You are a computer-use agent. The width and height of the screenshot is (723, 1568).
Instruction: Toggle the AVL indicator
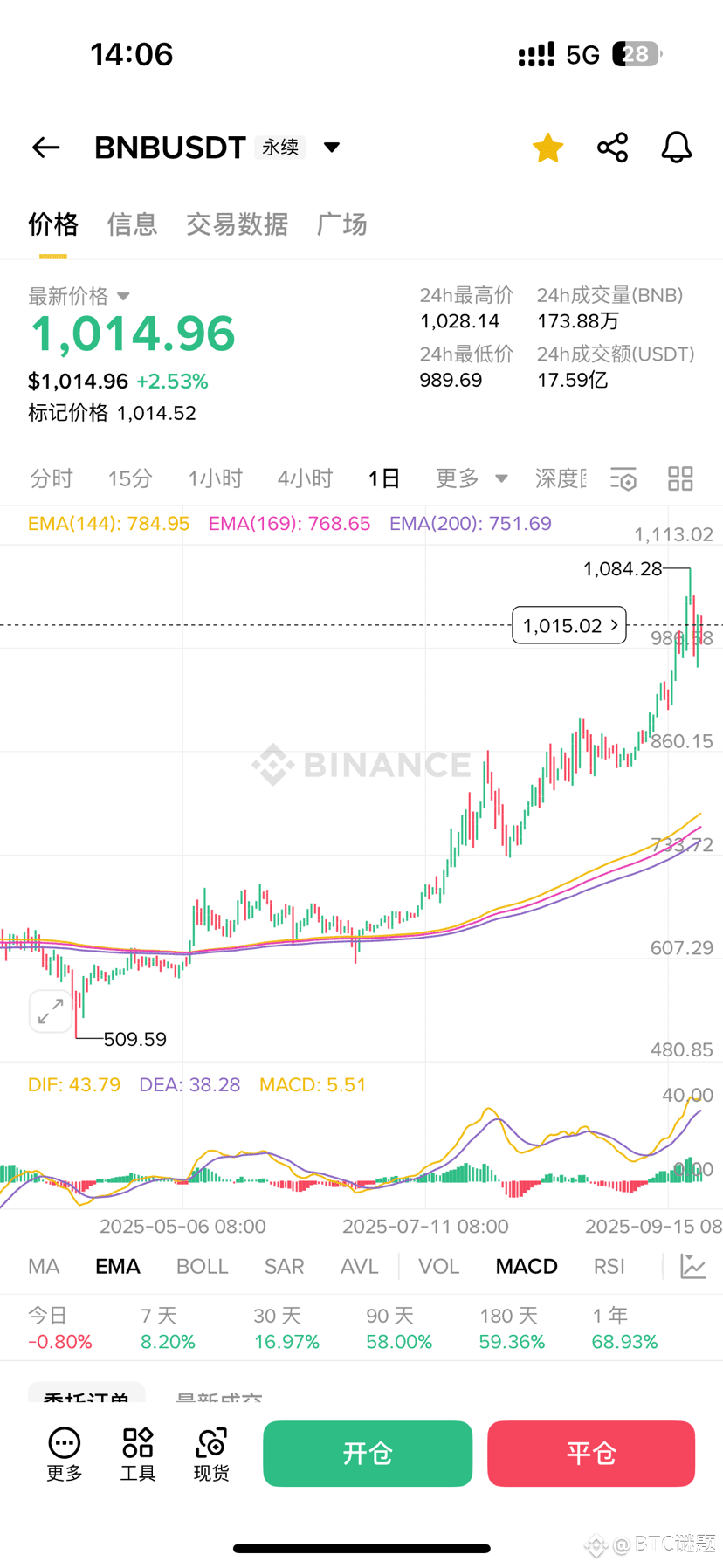pyautogui.click(x=359, y=1266)
